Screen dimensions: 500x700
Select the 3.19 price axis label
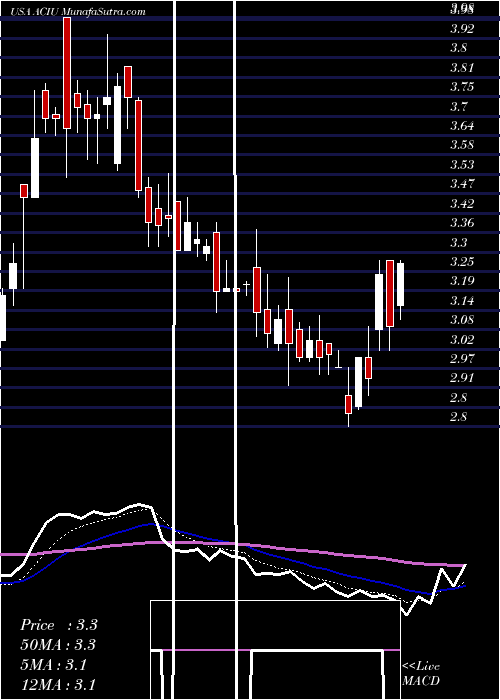(x=462, y=281)
